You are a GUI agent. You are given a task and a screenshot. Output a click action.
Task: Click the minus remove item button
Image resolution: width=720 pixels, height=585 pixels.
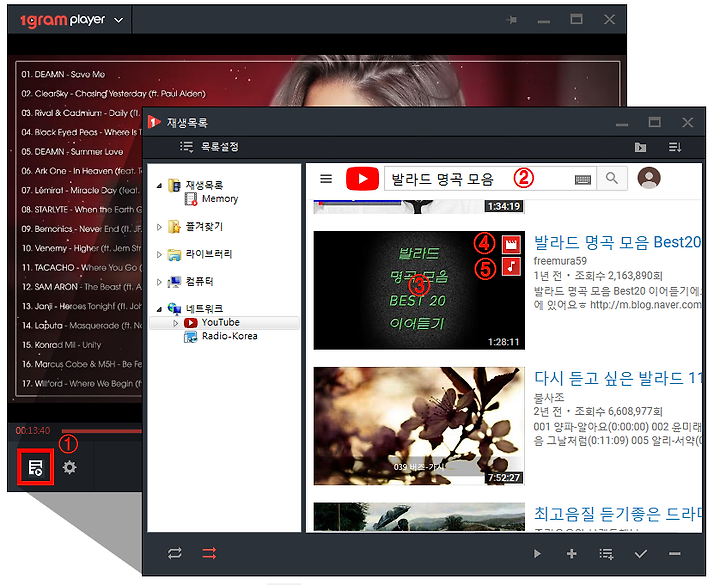[675, 554]
